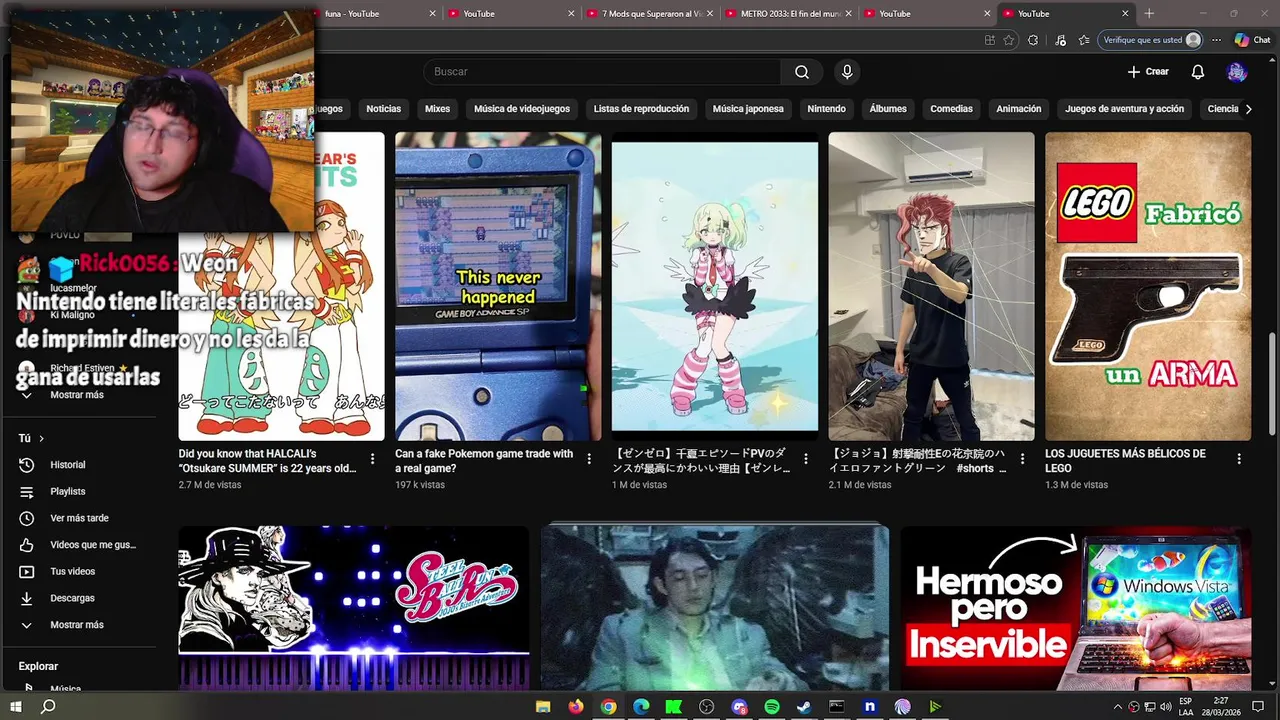This screenshot has width=1280, height=720.
Task: Open Edge favorites list icon
Action: (1085, 40)
